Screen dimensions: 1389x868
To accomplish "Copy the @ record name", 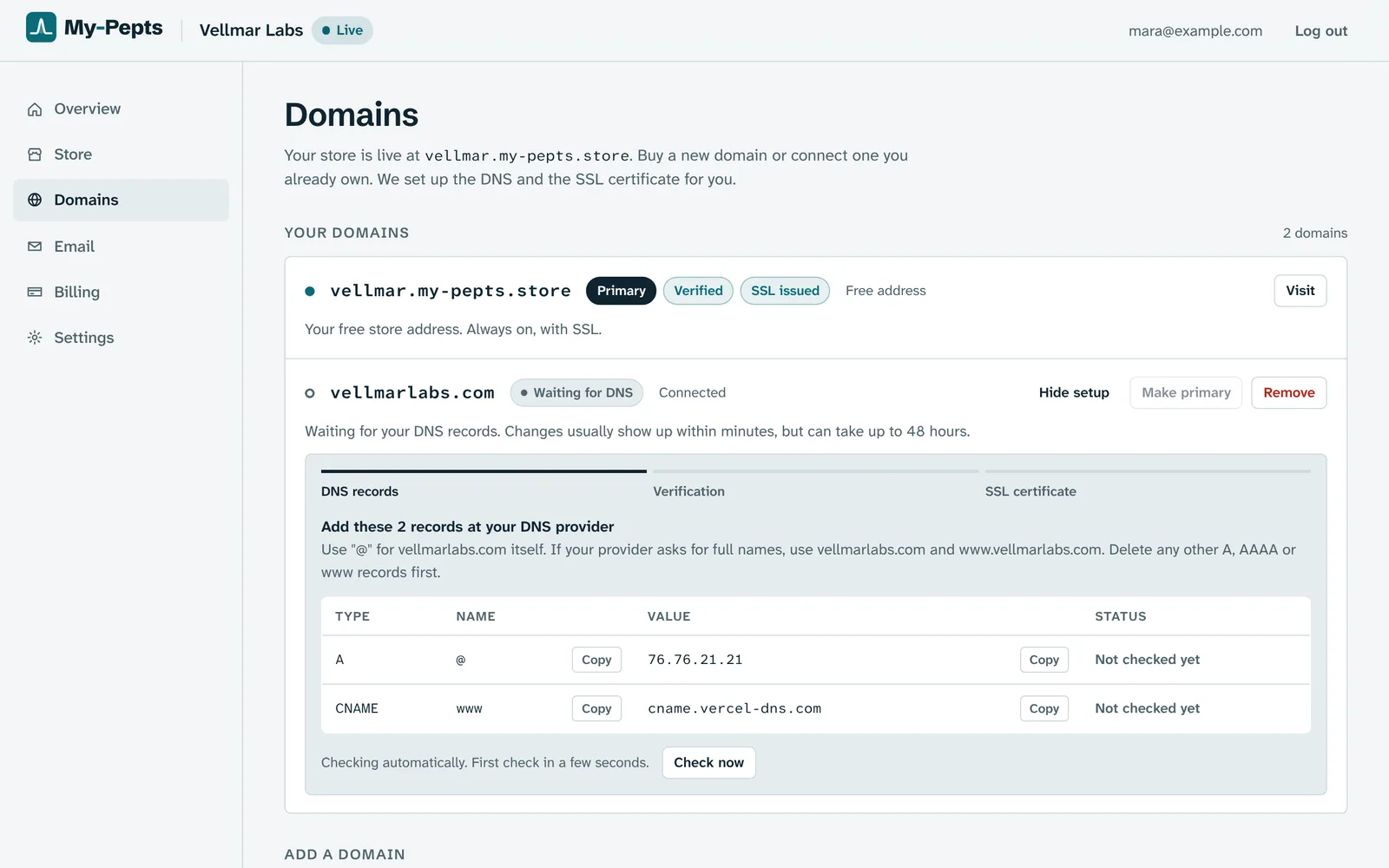I will [x=596, y=660].
